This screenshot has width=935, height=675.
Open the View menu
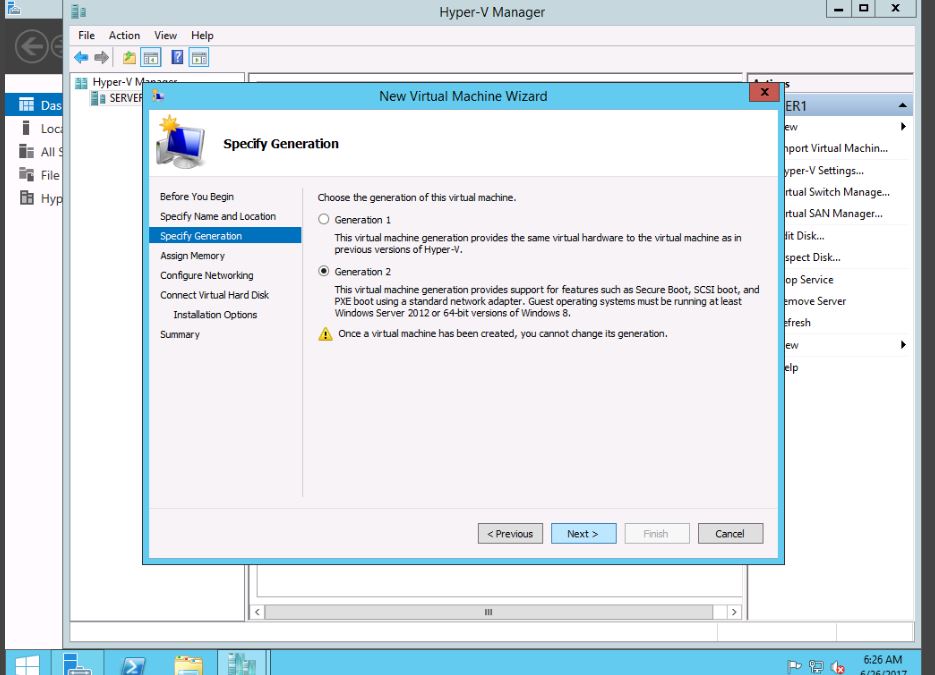[x=165, y=35]
